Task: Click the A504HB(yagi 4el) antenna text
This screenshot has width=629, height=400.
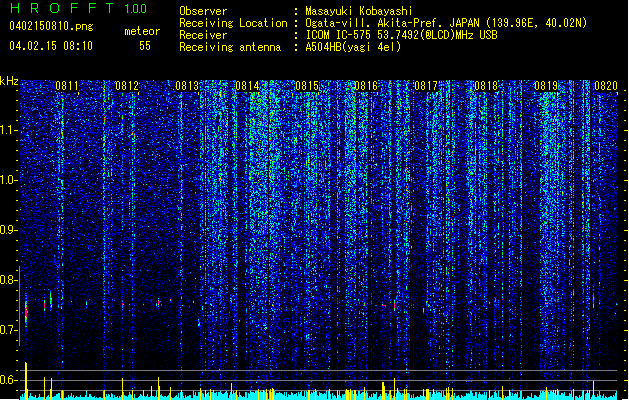Action: [353, 47]
